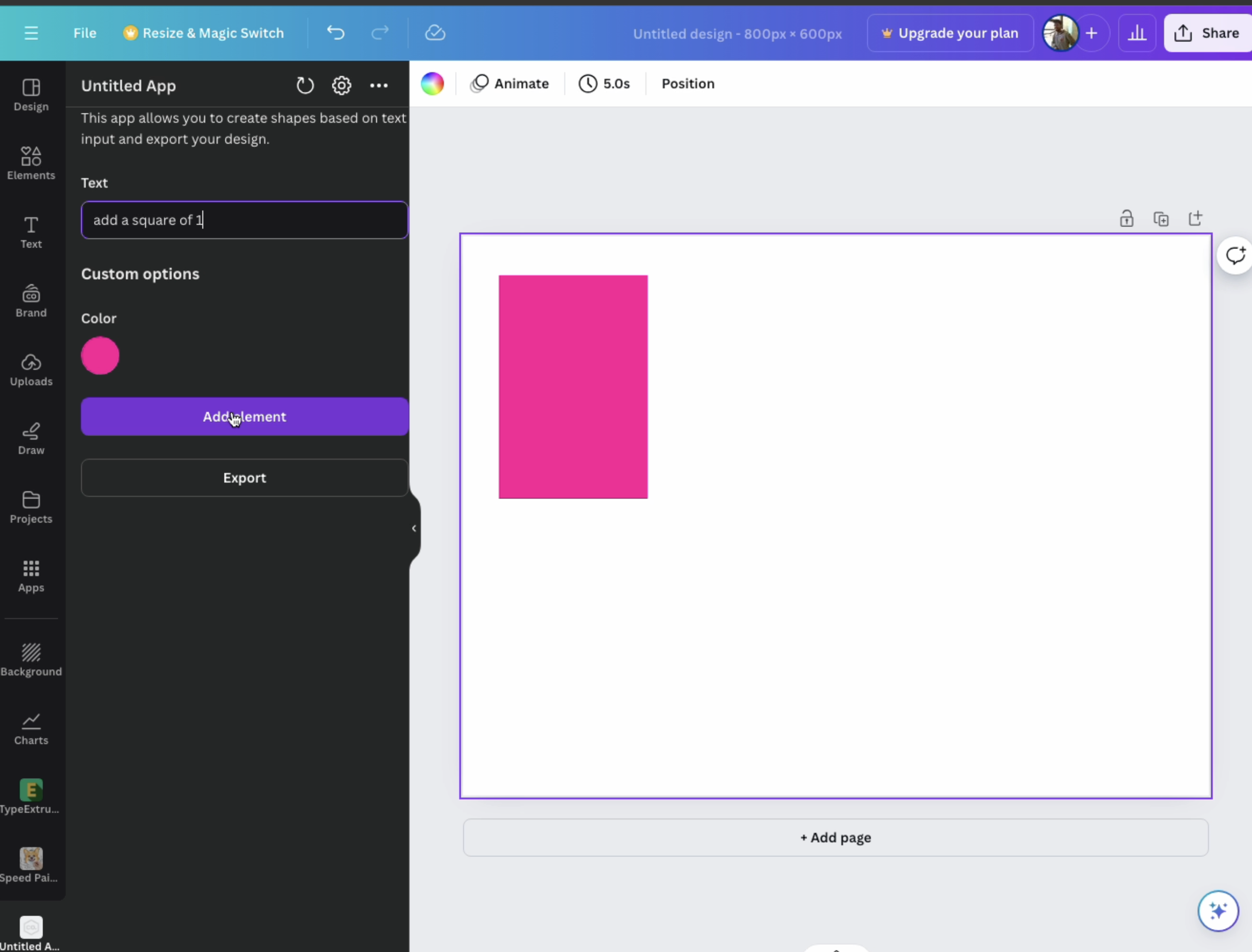This screenshot has width=1252, height=952.
Task: Click the undo arrow icon
Action: 336,33
